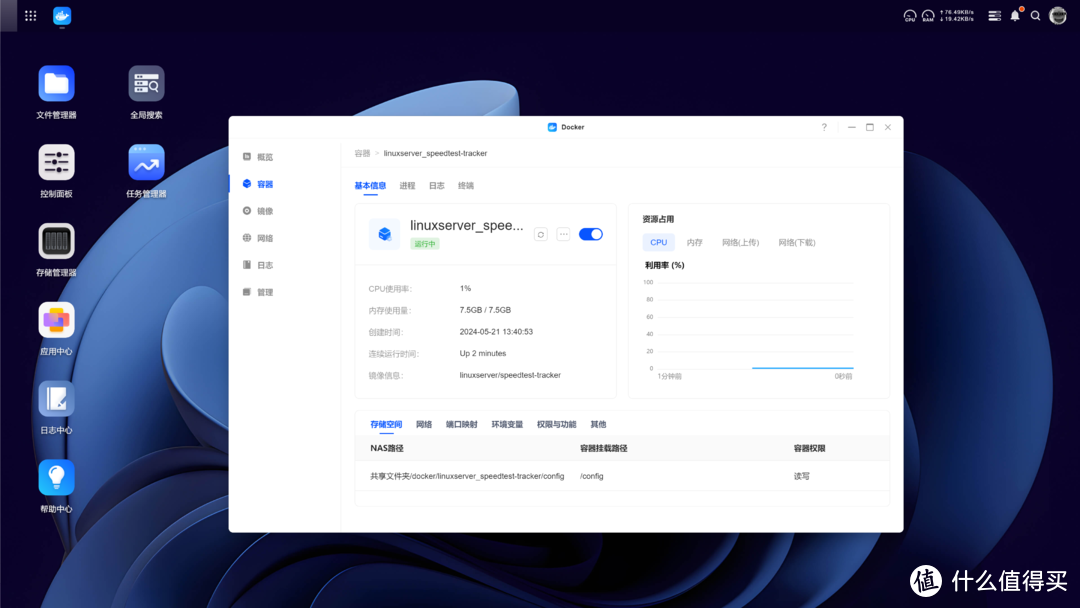Toggle off the running container switch
Screen dimensions: 1080x608
coord(590,233)
